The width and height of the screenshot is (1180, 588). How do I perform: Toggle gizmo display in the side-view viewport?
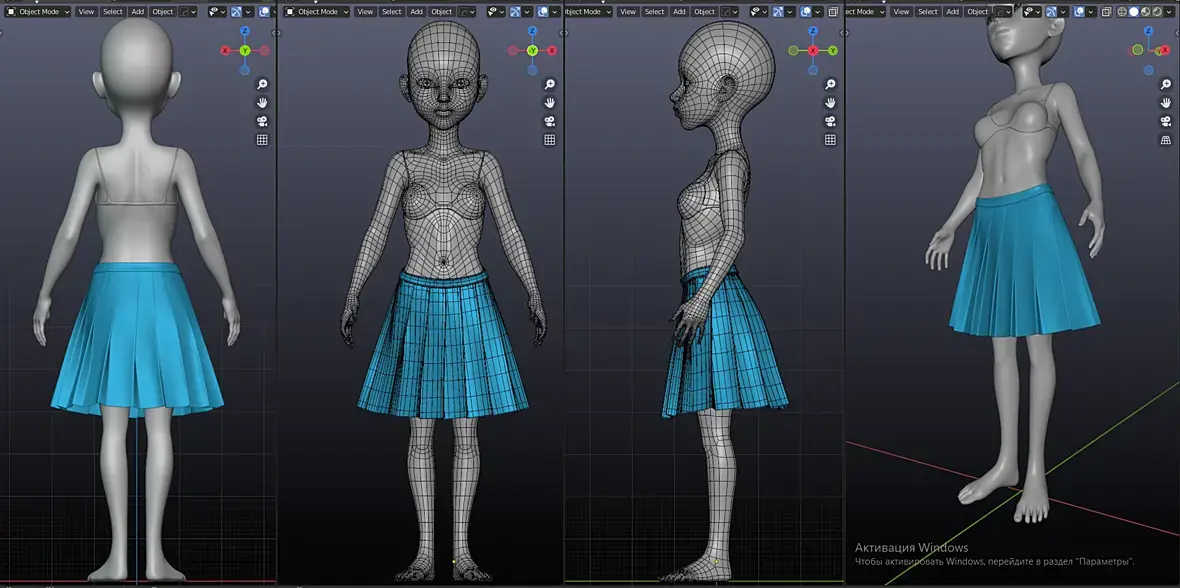778,11
